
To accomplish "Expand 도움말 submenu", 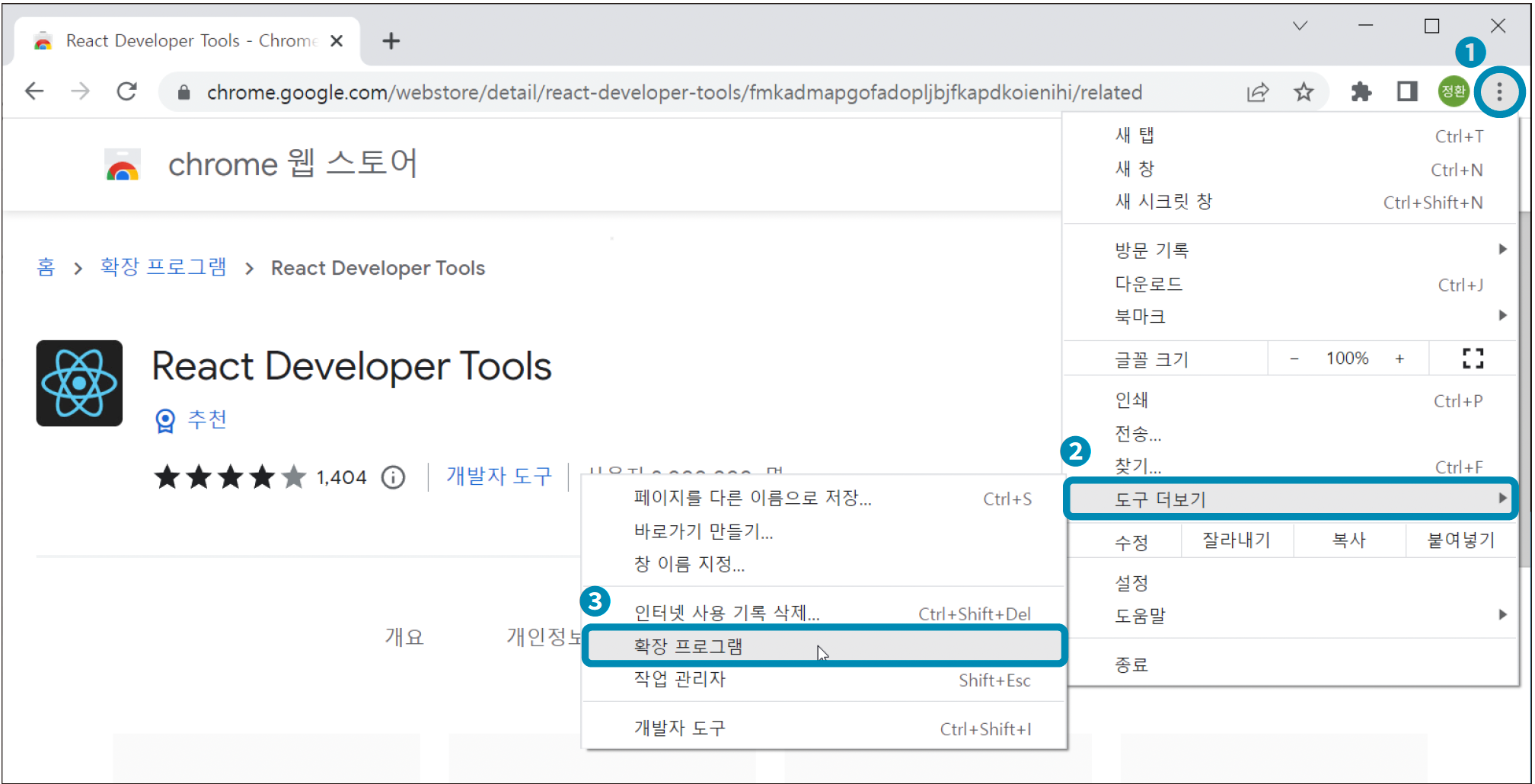I will coord(1291,615).
